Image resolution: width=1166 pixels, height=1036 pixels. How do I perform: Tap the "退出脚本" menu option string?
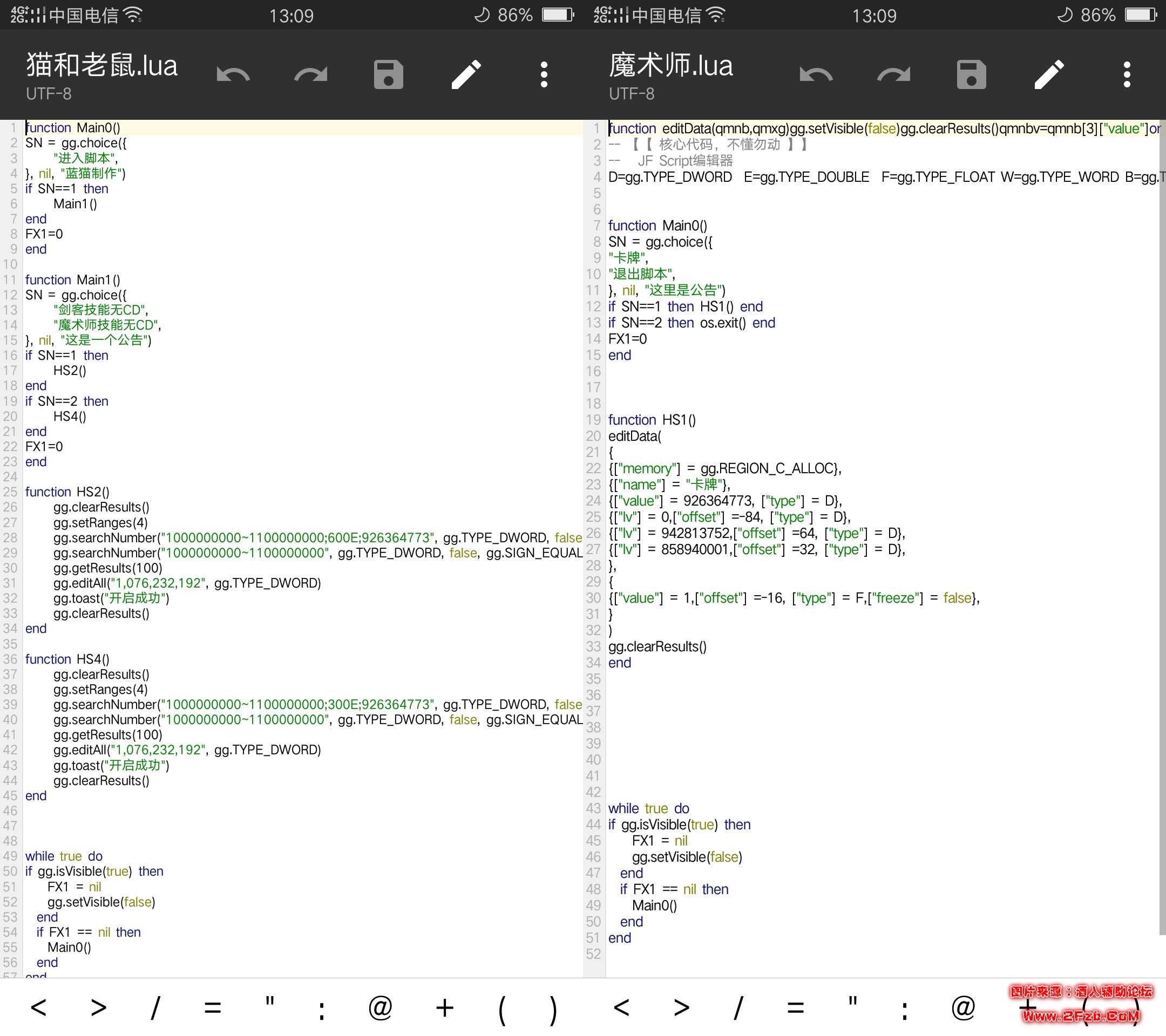[641, 274]
